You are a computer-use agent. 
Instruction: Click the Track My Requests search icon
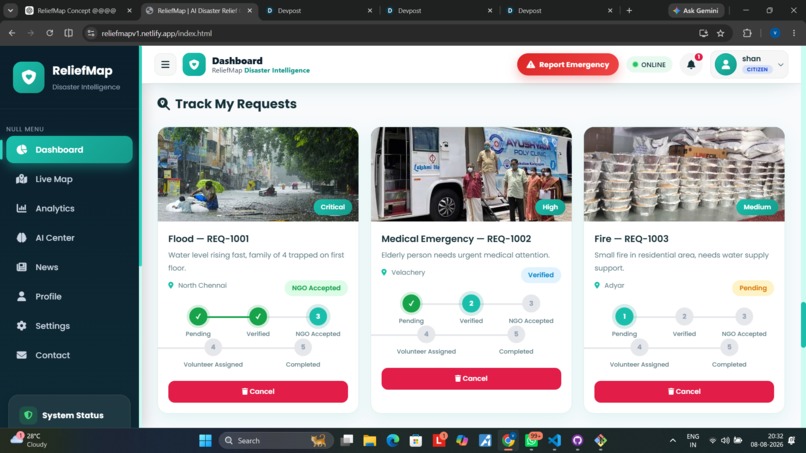click(x=163, y=104)
